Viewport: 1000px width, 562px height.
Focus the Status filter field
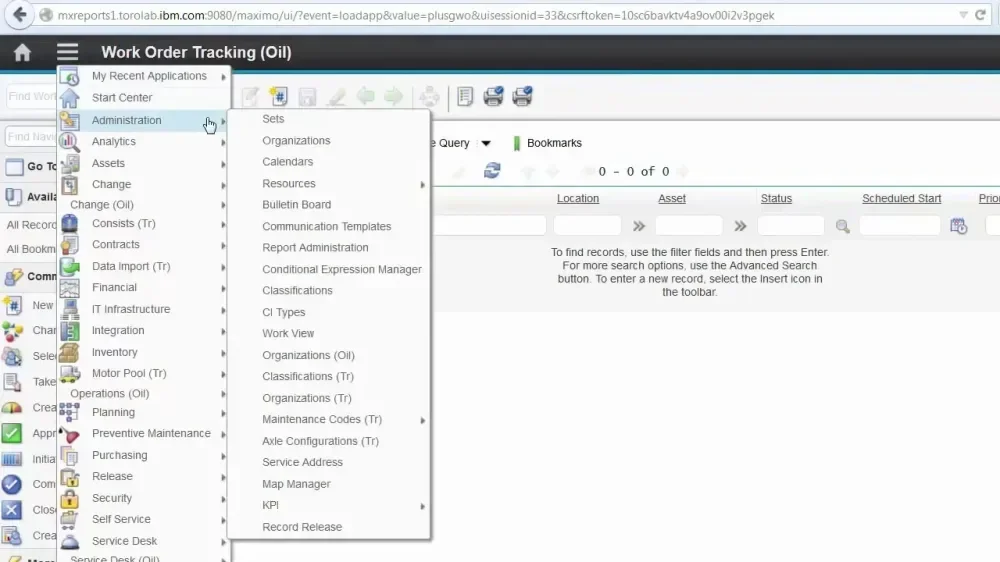[x=791, y=225]
